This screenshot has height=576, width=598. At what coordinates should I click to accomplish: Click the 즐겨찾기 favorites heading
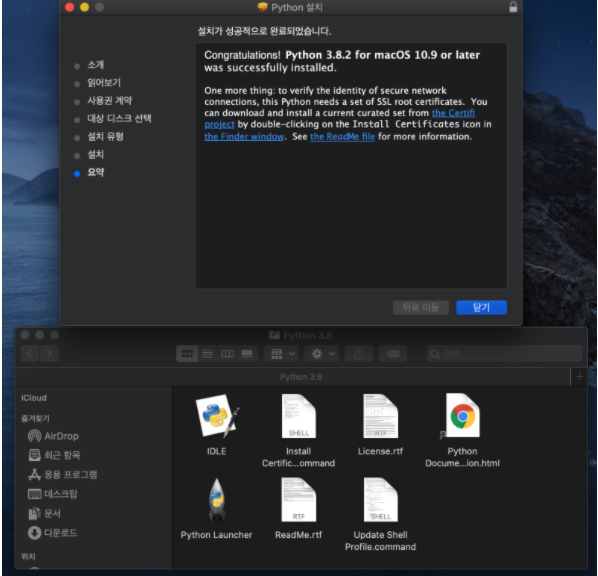[35, 418]
